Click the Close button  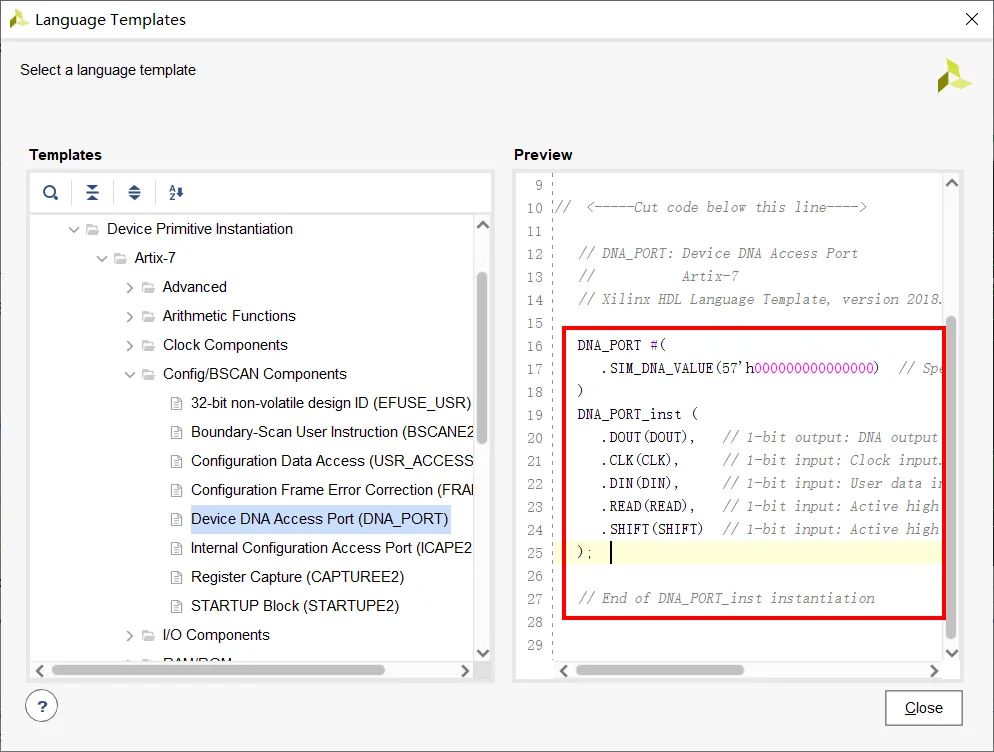pos(924,708)
